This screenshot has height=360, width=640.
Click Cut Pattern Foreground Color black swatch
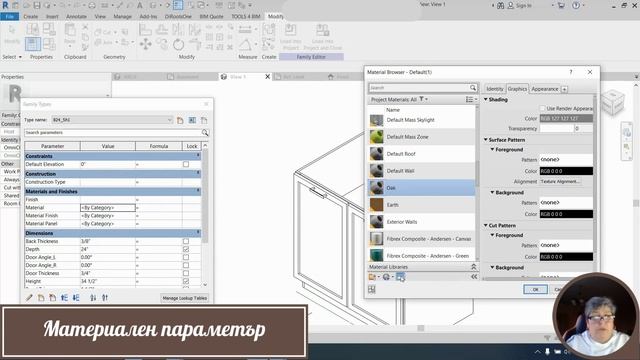pyautogui.click(x=566, y=257)
